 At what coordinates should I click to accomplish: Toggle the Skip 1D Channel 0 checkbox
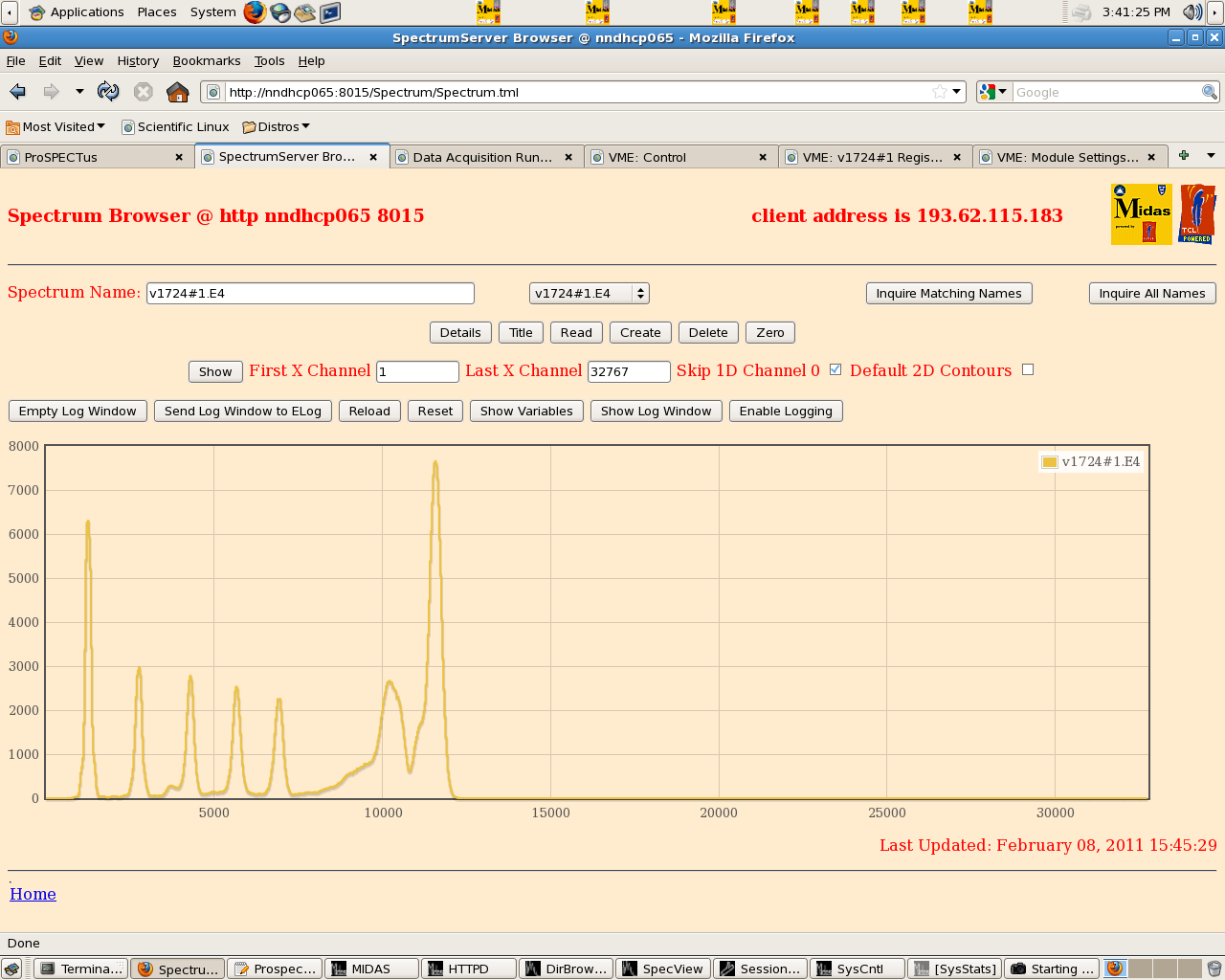coord(835,369)
